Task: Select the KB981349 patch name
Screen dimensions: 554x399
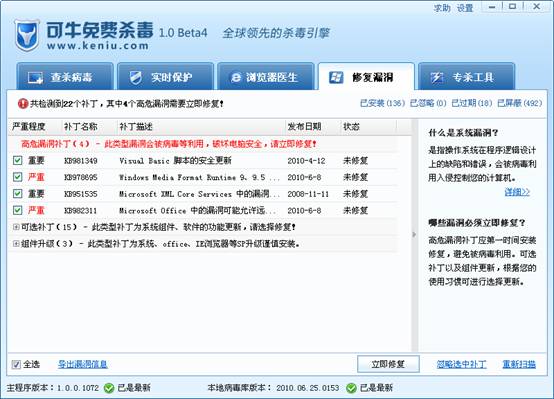Action: [81, 161]
